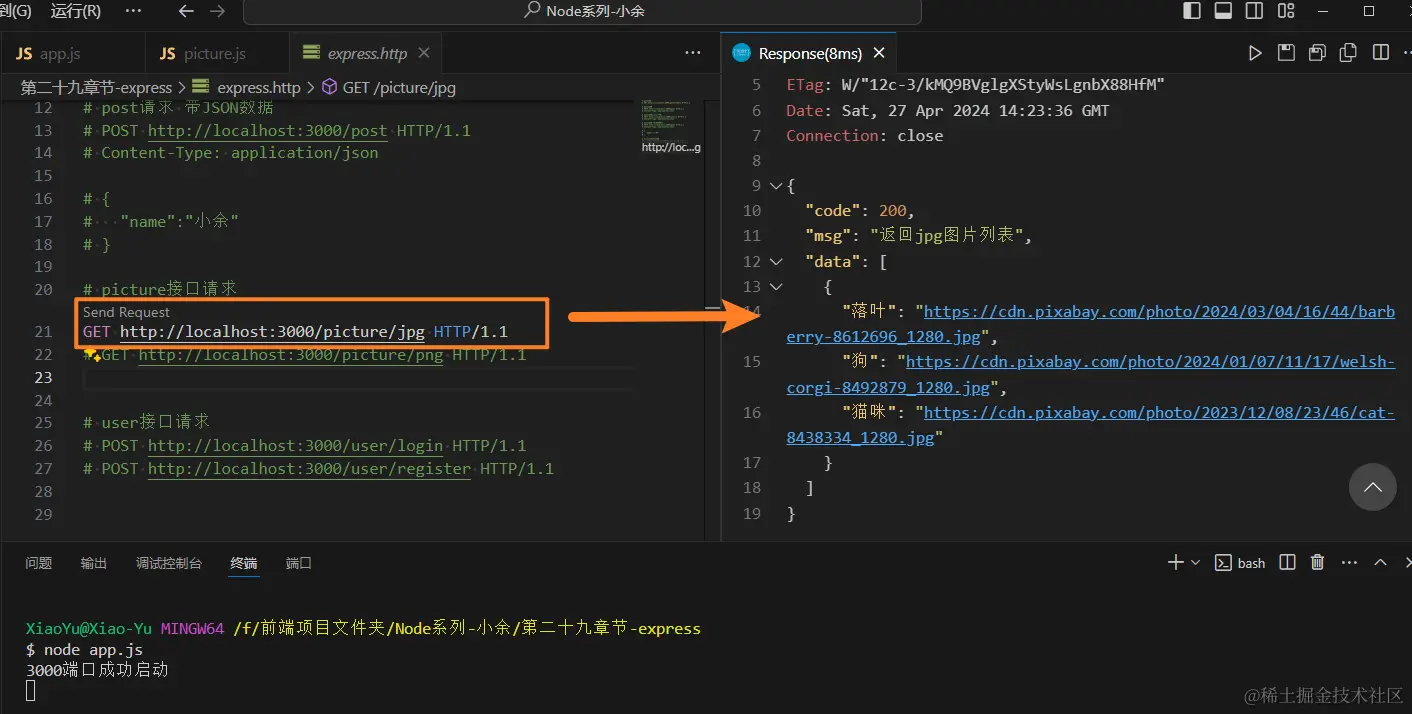1412x714 pixels.
Task: Open 输出 panel tab
Action: 94,563
